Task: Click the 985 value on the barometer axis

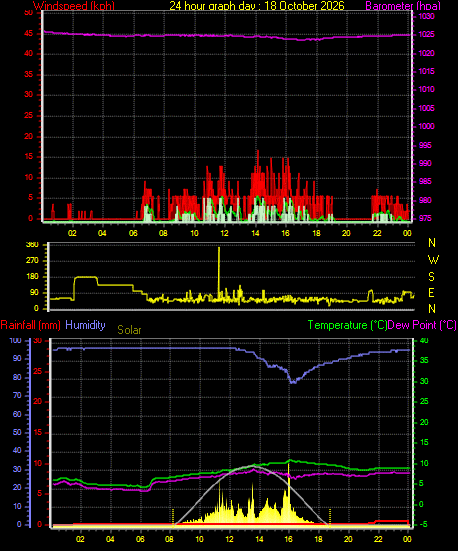Action: point(425,181)
